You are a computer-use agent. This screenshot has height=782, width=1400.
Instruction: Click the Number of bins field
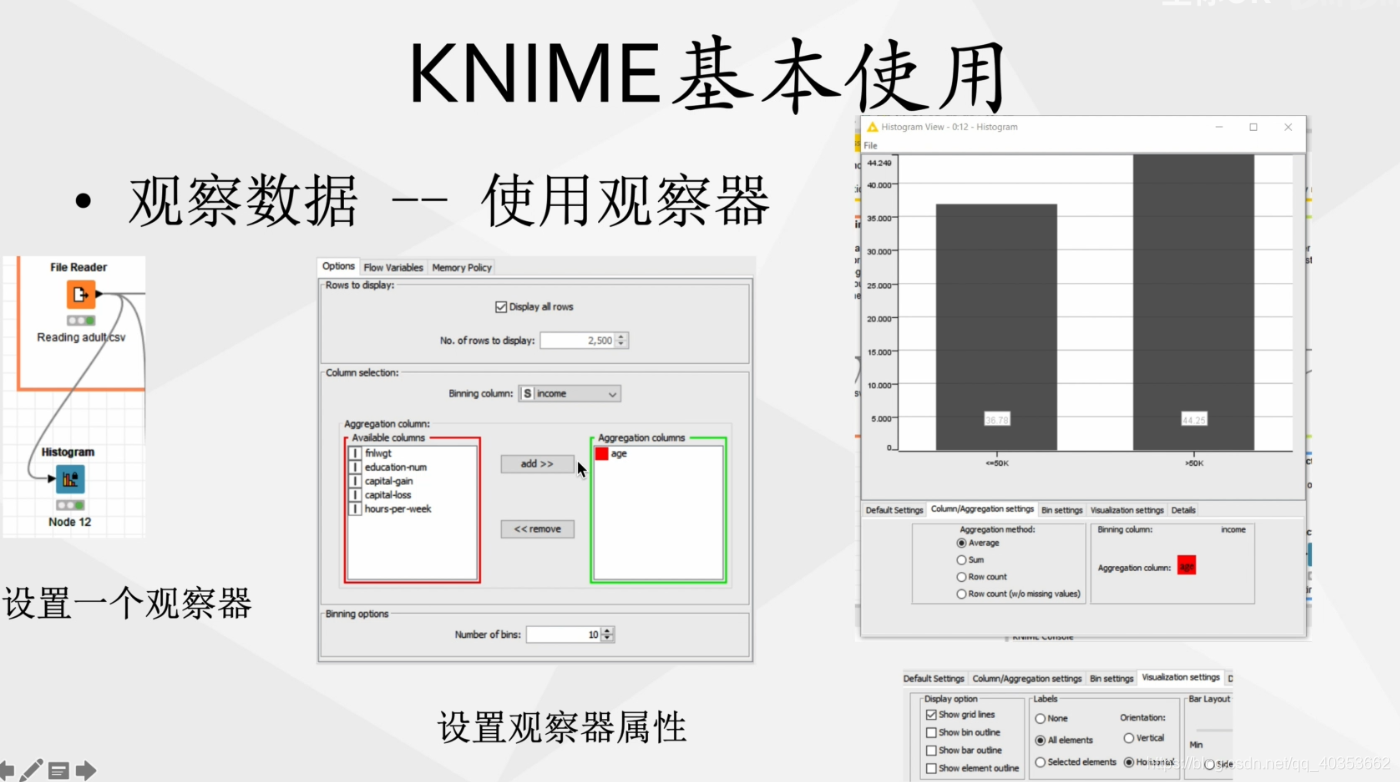564,634
